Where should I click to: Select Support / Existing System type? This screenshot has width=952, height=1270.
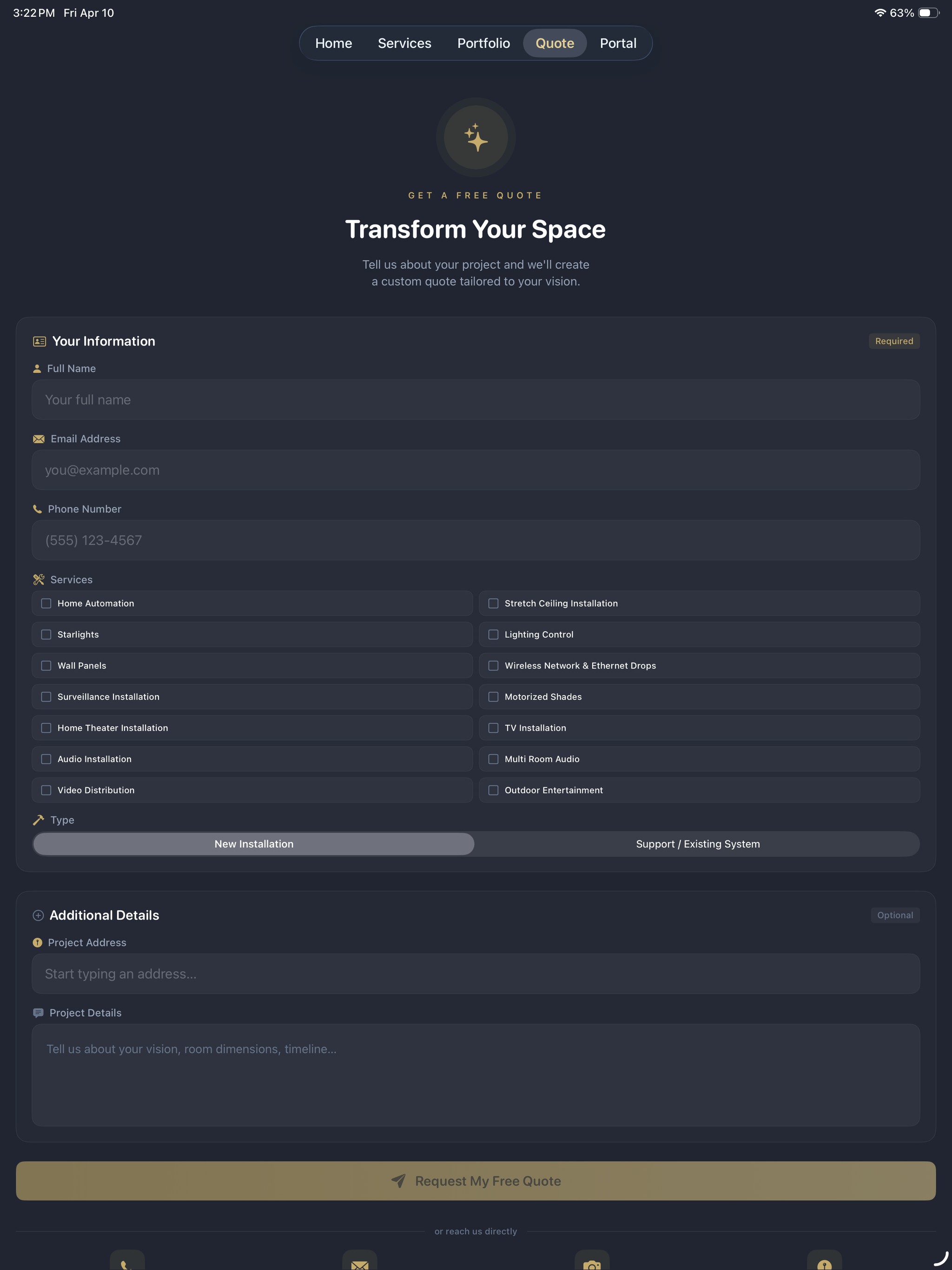coord(698,844)
